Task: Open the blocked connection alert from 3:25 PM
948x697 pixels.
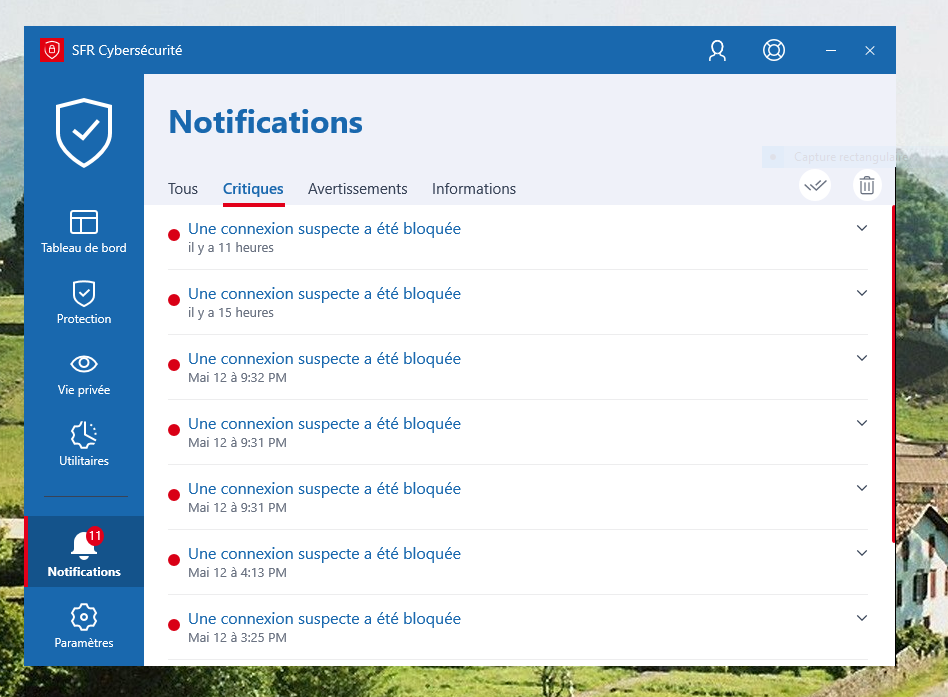Action: (324, 619)
